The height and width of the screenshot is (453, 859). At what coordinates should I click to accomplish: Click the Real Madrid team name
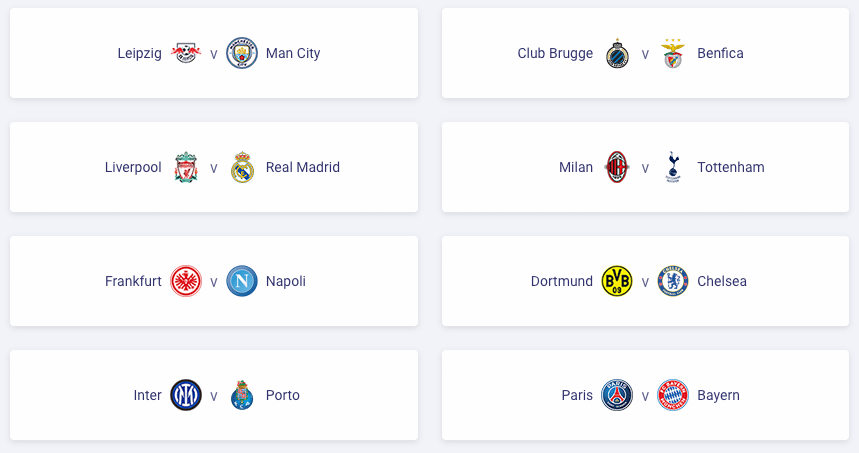[x=303, y=167]
